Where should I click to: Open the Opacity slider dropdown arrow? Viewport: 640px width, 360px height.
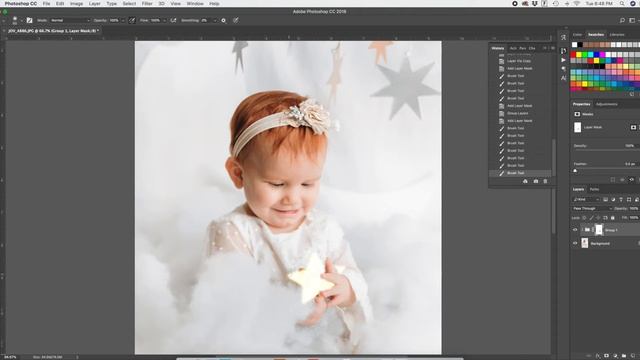(x=123, y=20)
